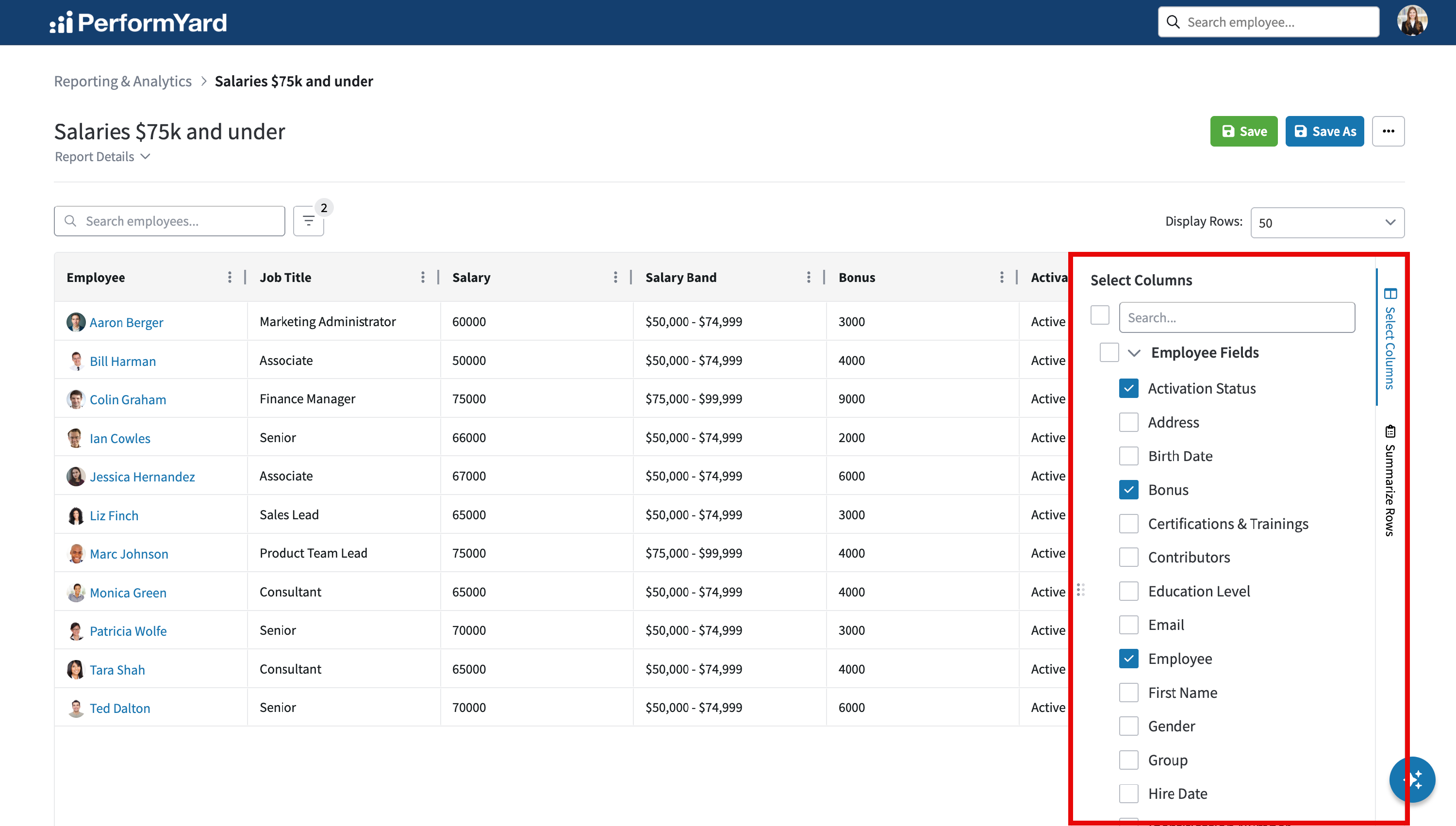
Task: Collapse the Employee Fields group chevron
Action: click(x=1134, y=352)
